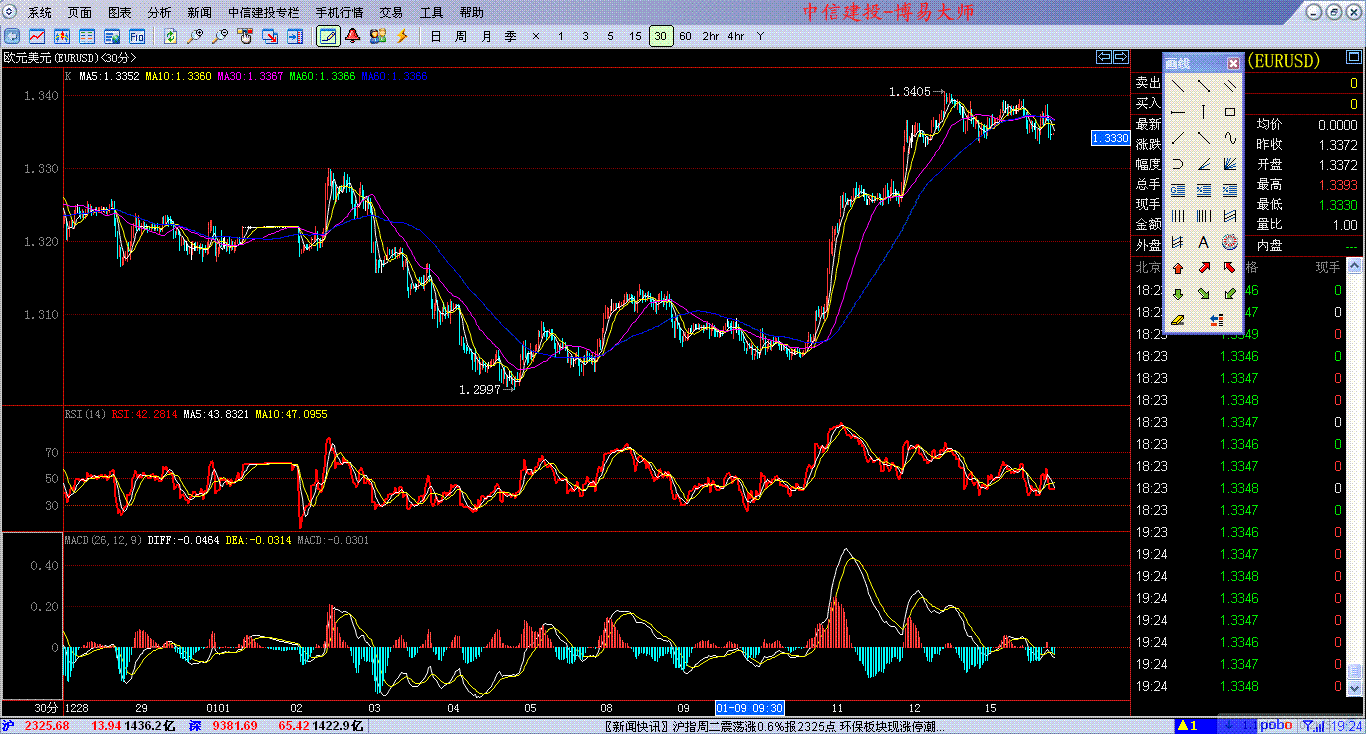Click the pobo label in status bar
Screen dimensions: 1366x734
click(x=1276, y=726)
